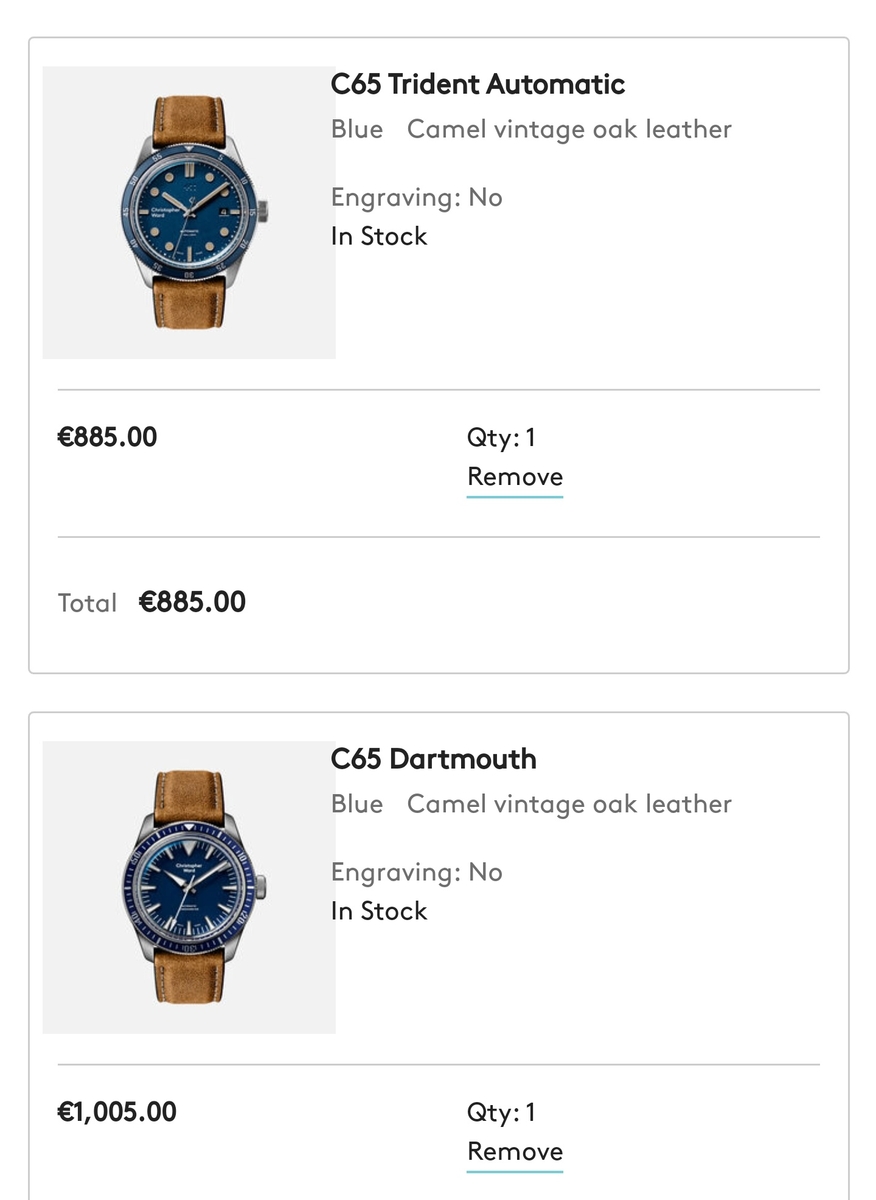Click the C65 Trident Automatic product title

click(478, 85)
